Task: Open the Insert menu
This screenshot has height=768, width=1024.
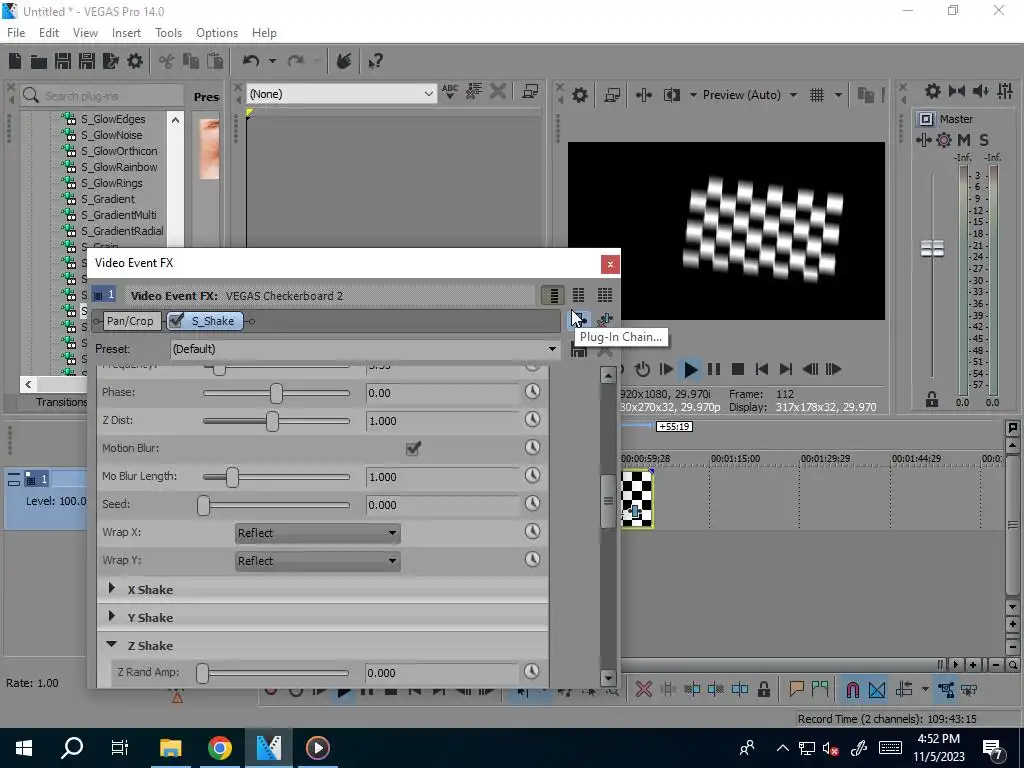Action: 126,33
